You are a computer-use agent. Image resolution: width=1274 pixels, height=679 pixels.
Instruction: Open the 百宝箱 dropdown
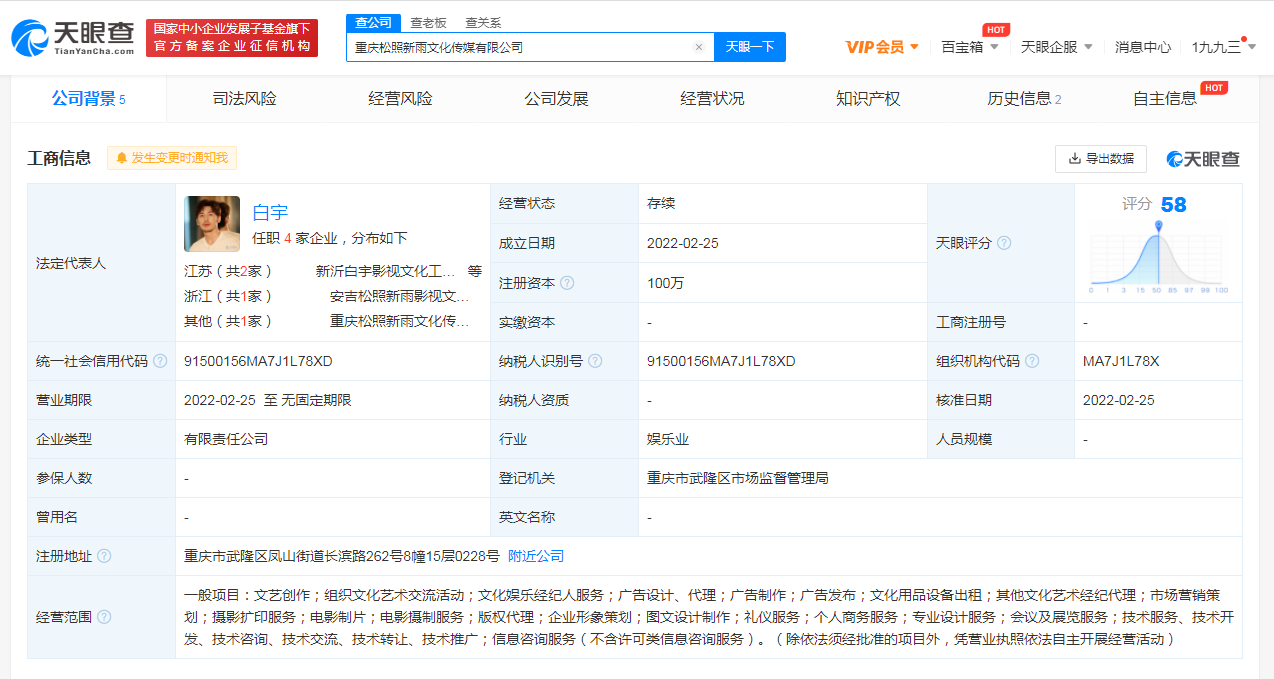click(x=969, y=47)
